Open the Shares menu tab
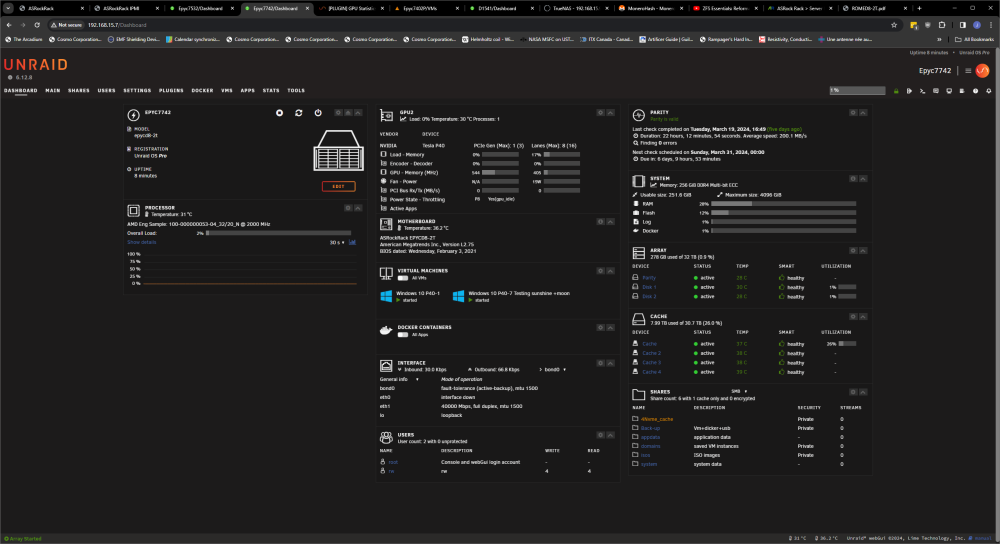 [x=79, y=91]
